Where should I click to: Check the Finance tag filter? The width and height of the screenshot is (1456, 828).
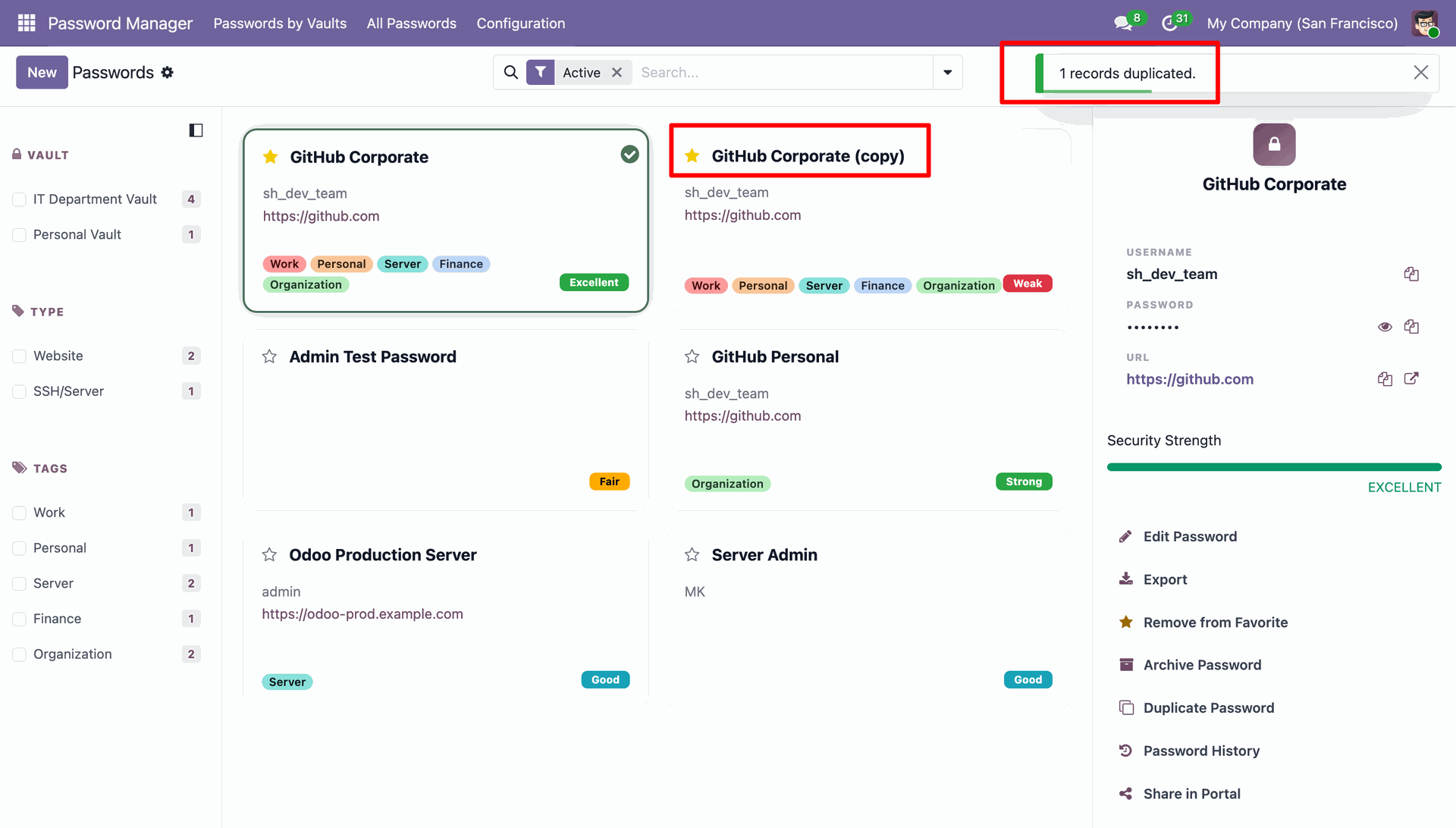20,619
